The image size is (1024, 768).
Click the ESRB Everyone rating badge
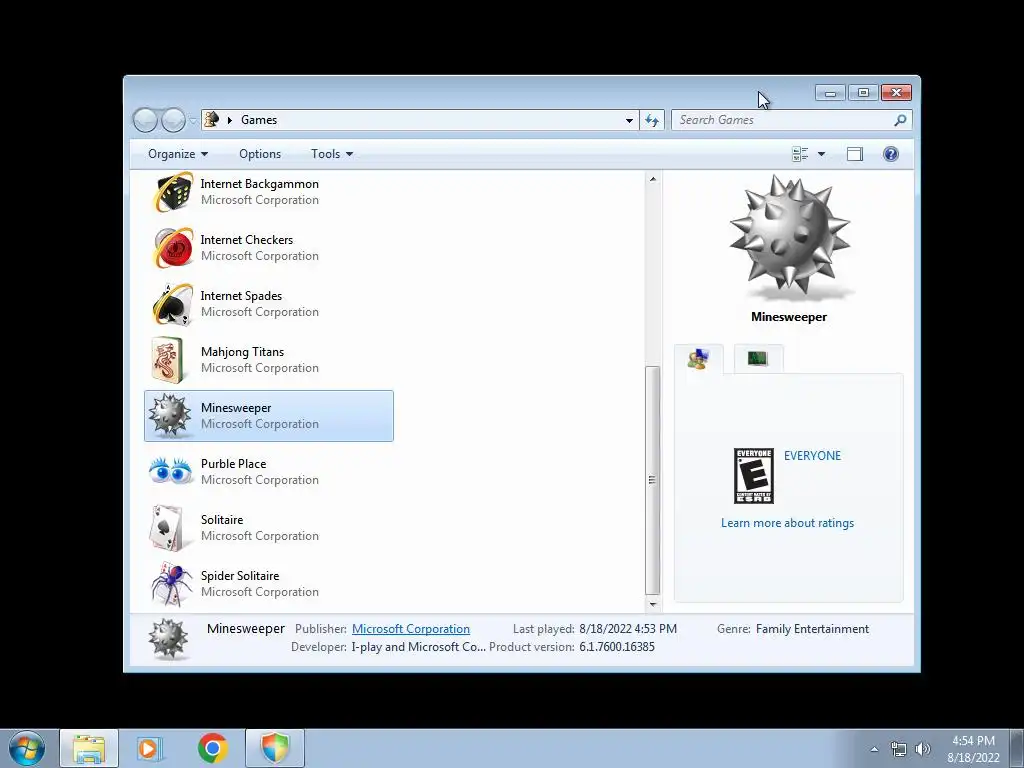[754, 476]
